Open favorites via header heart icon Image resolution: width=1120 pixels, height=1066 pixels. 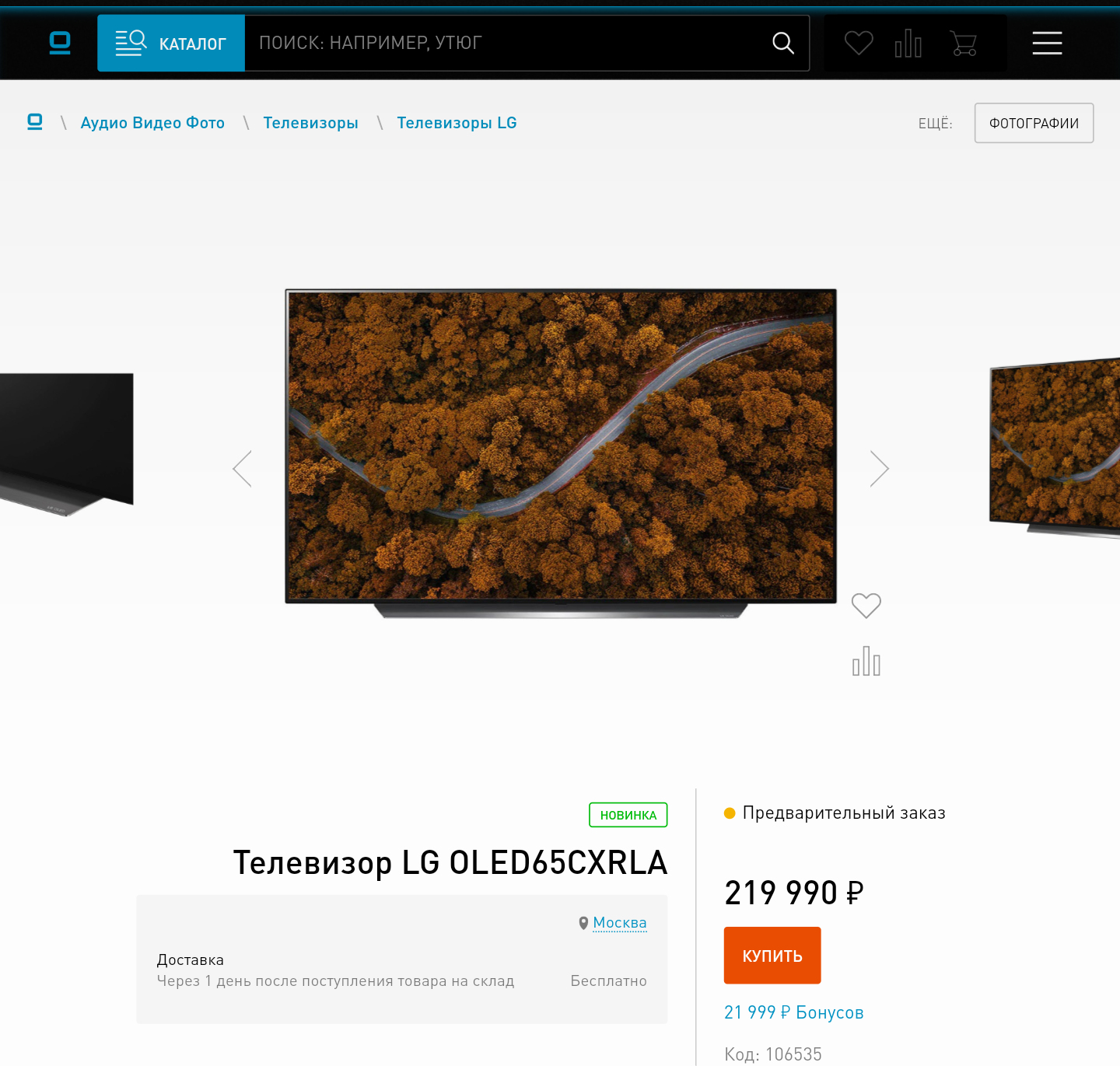coord(859,43)
